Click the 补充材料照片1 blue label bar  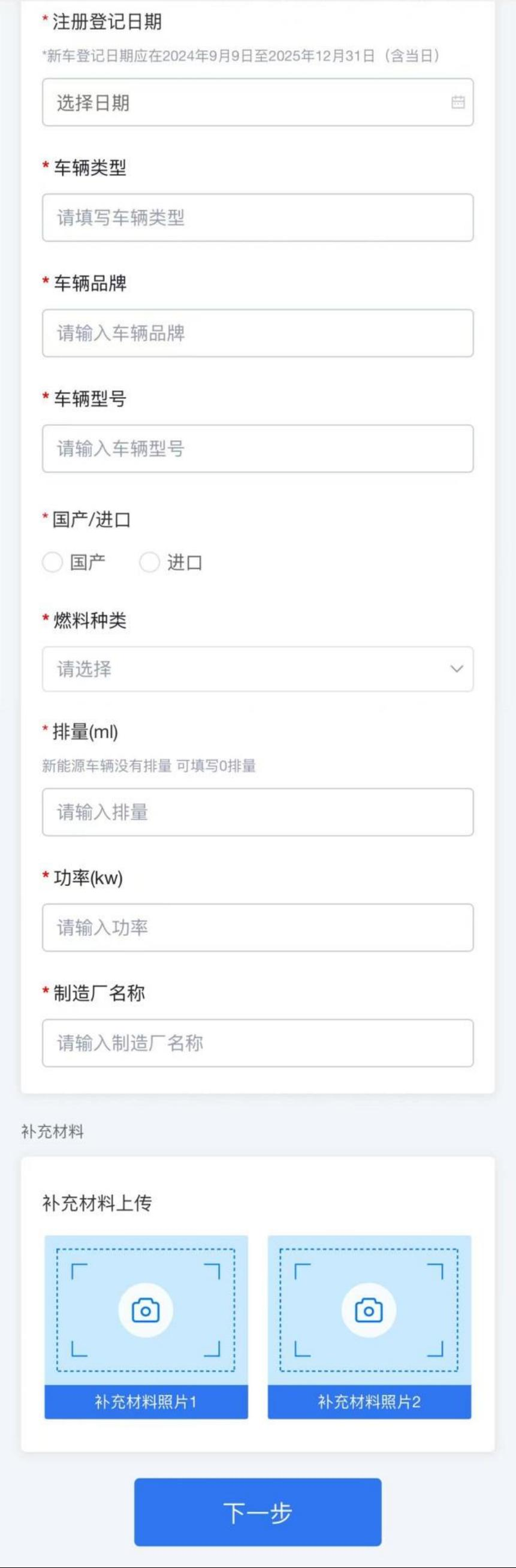(146, 1402)
